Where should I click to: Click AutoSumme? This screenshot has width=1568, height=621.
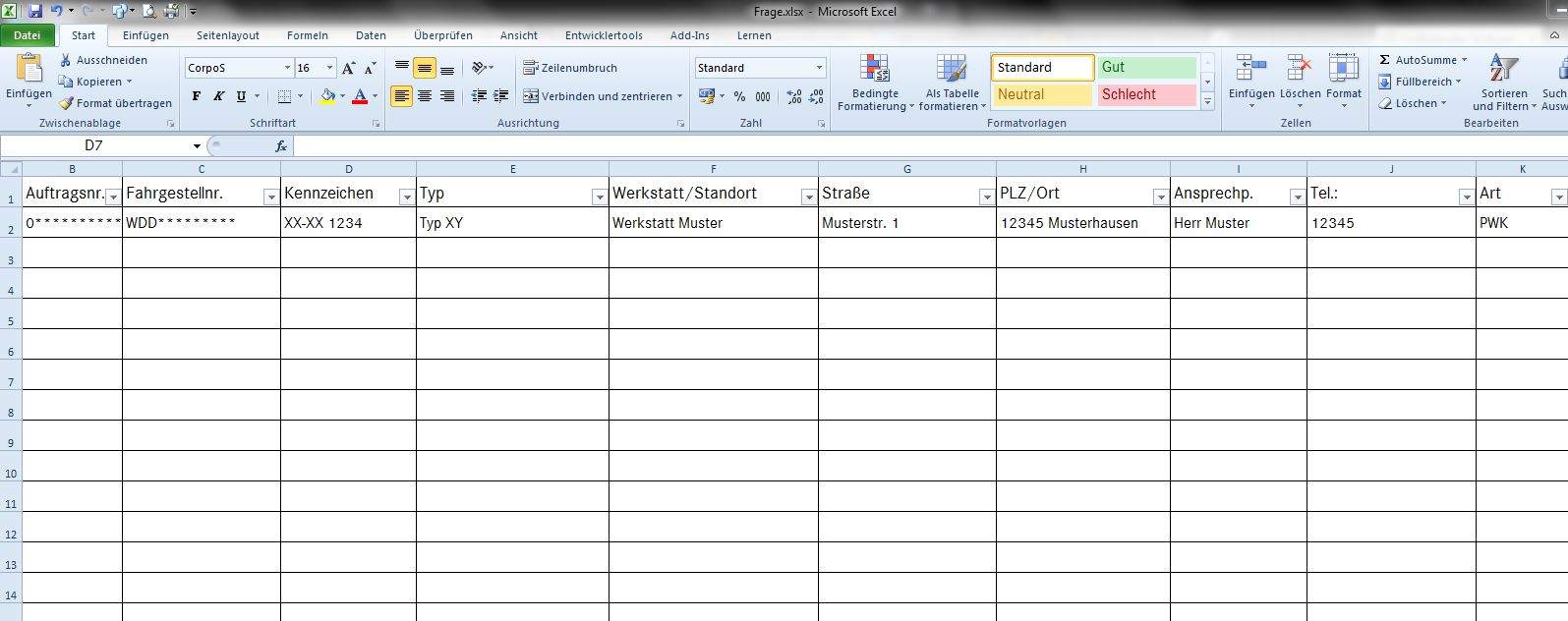1423,60
